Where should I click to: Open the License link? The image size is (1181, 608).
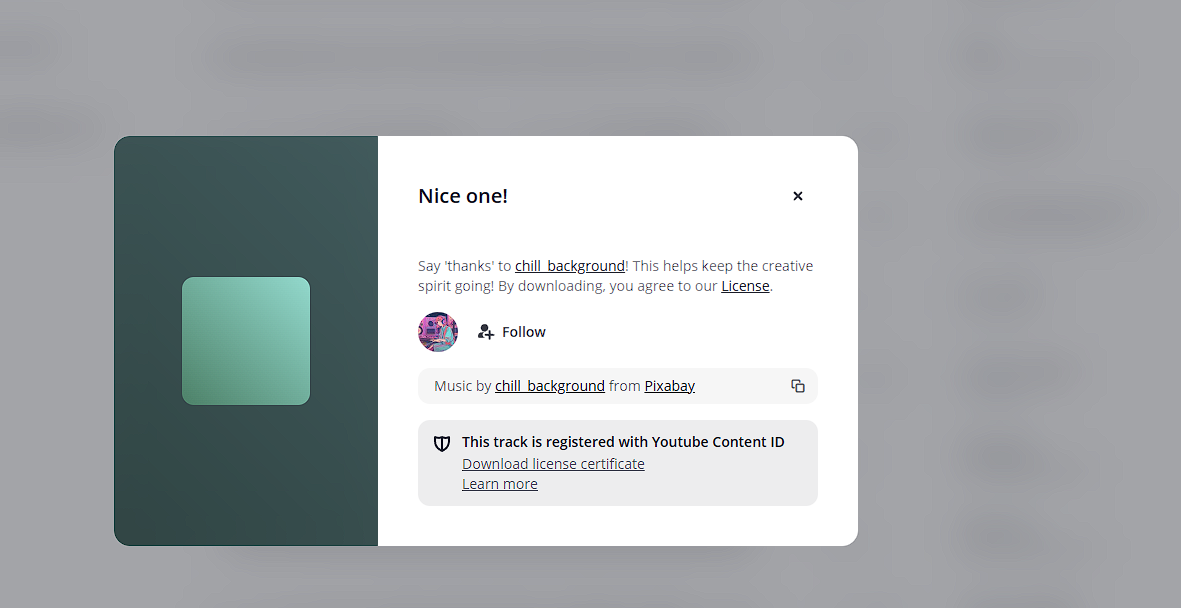click(745, 286)
